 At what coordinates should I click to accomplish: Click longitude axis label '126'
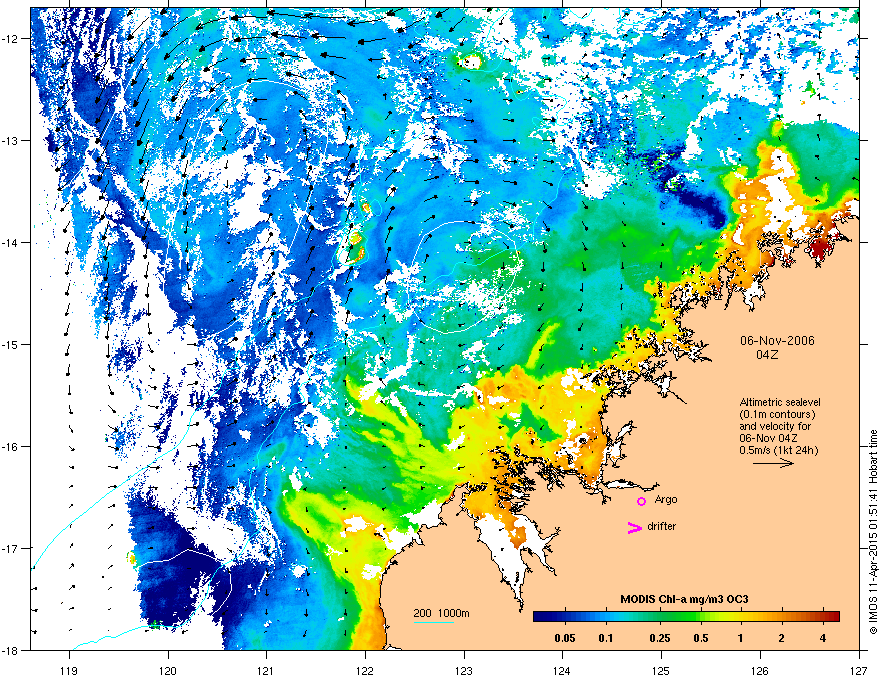pyautogui.click(x=760, y=670)
